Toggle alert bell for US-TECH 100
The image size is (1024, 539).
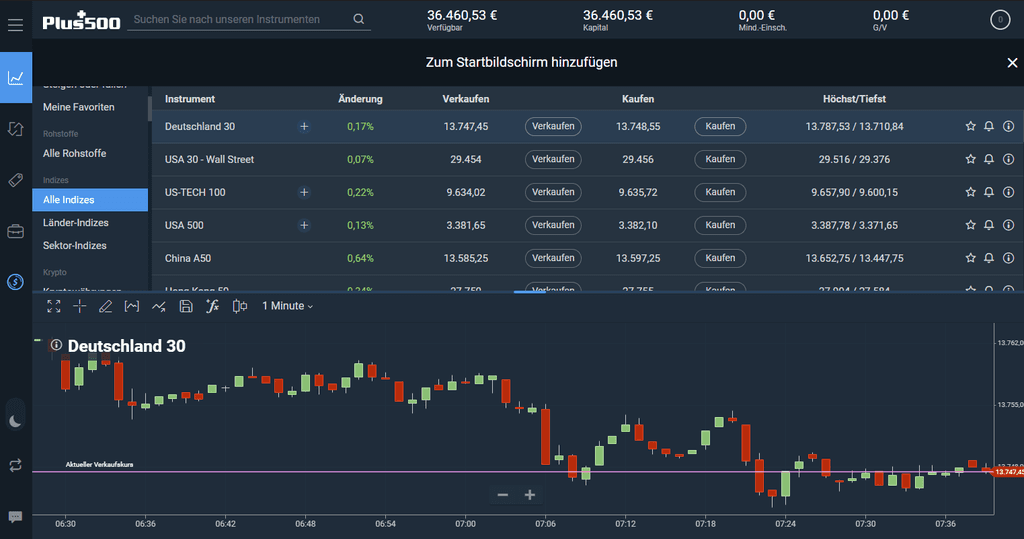(x=989, y=192)
